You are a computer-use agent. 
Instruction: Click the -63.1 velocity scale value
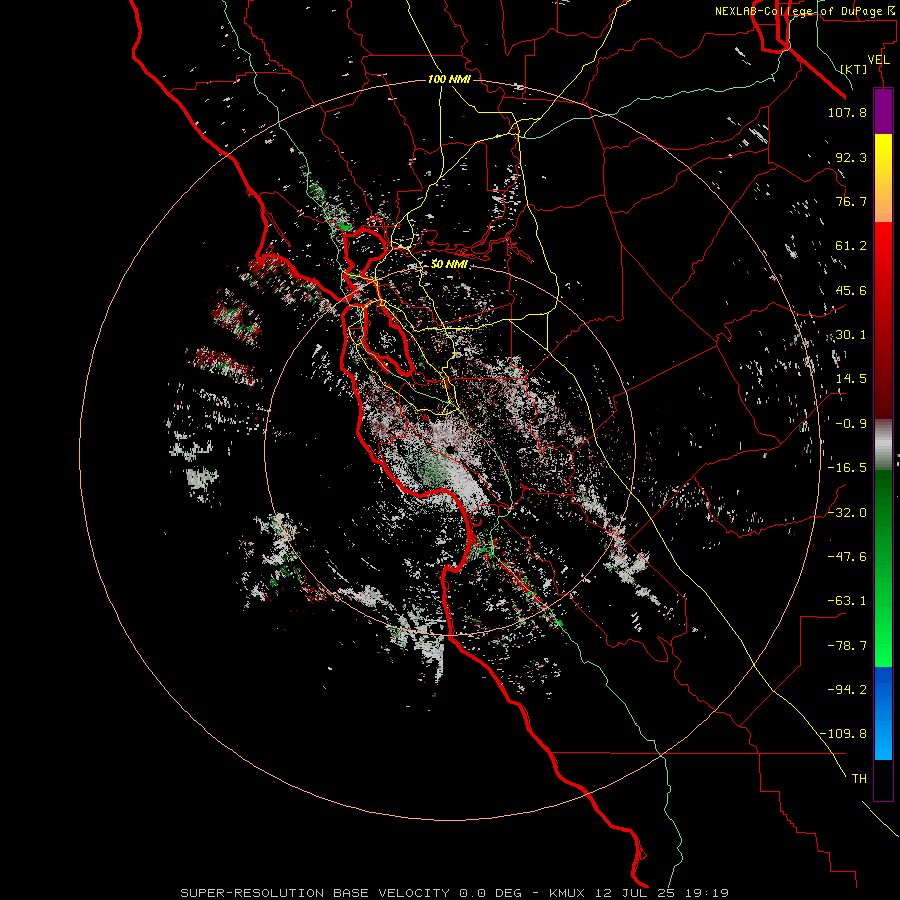(847, 601)
